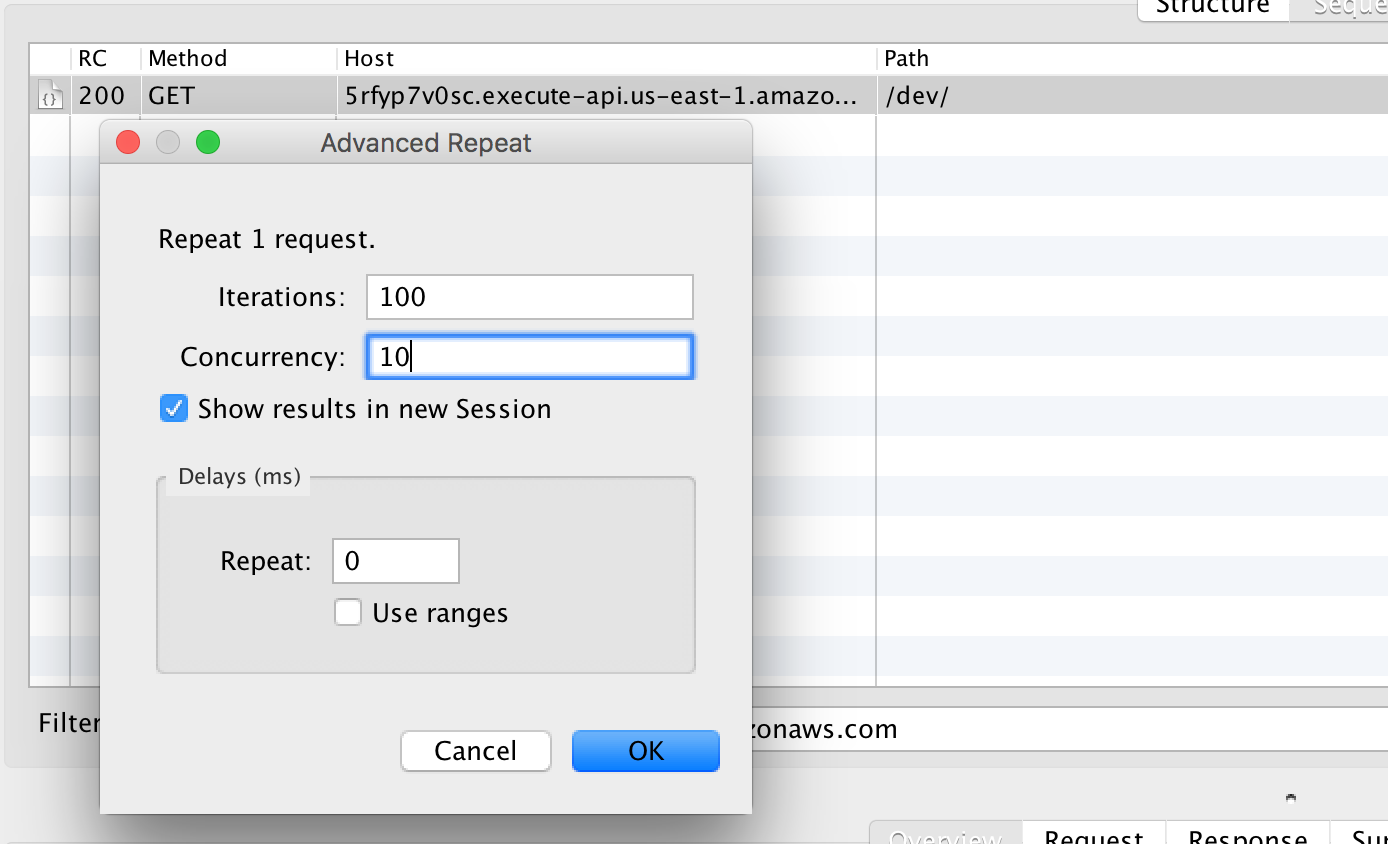Click the green zoom button on Advanced Repeat
Image resolution: width=1388 pixels, height=844 pixels.
pos(207,142)
